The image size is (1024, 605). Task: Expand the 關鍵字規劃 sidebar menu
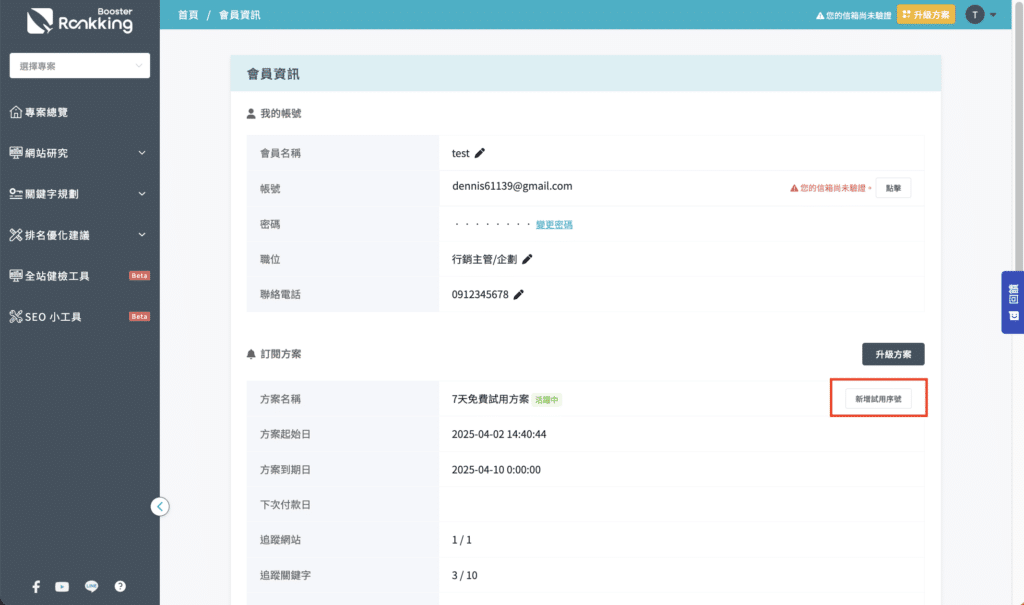[80, 194]
